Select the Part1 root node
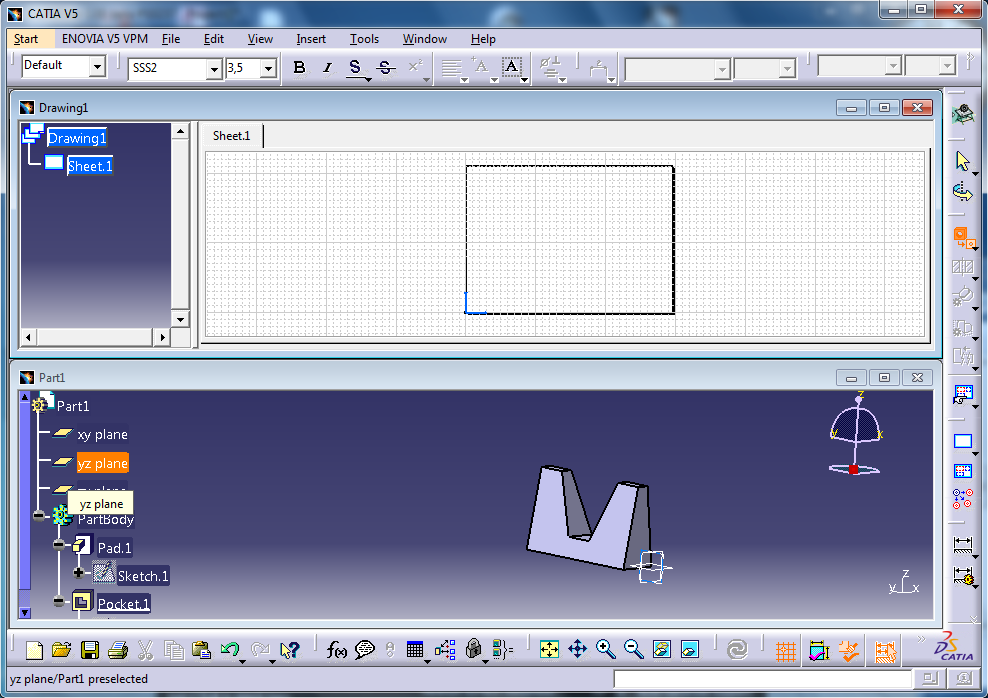 pyautogui.click(x=73, y=406)
